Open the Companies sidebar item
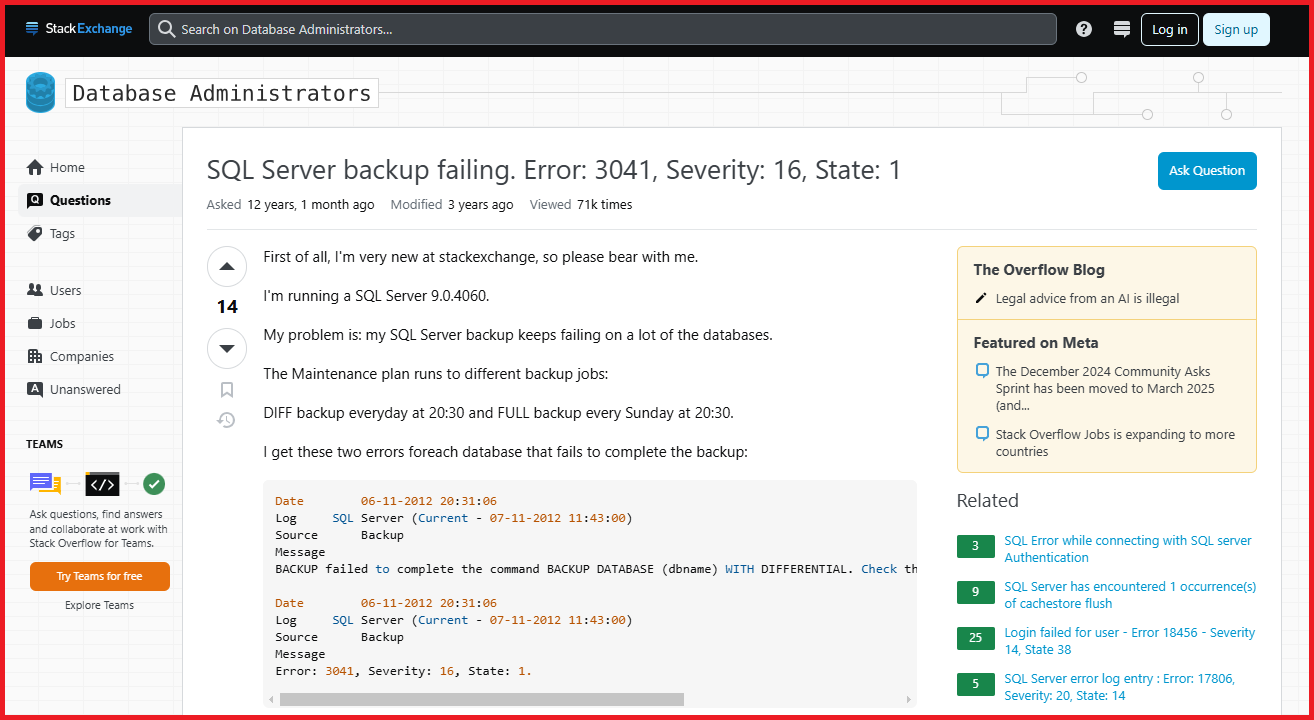 tap(100, 356)
